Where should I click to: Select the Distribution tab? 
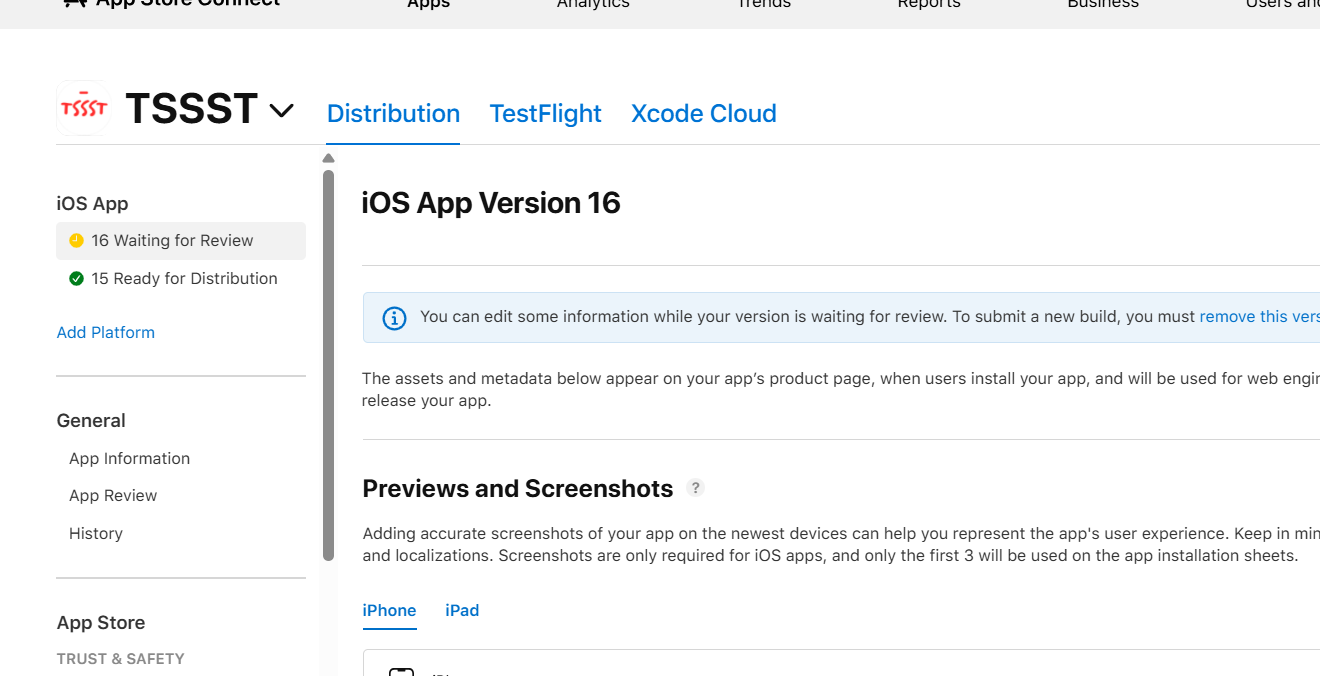(393, 114)
